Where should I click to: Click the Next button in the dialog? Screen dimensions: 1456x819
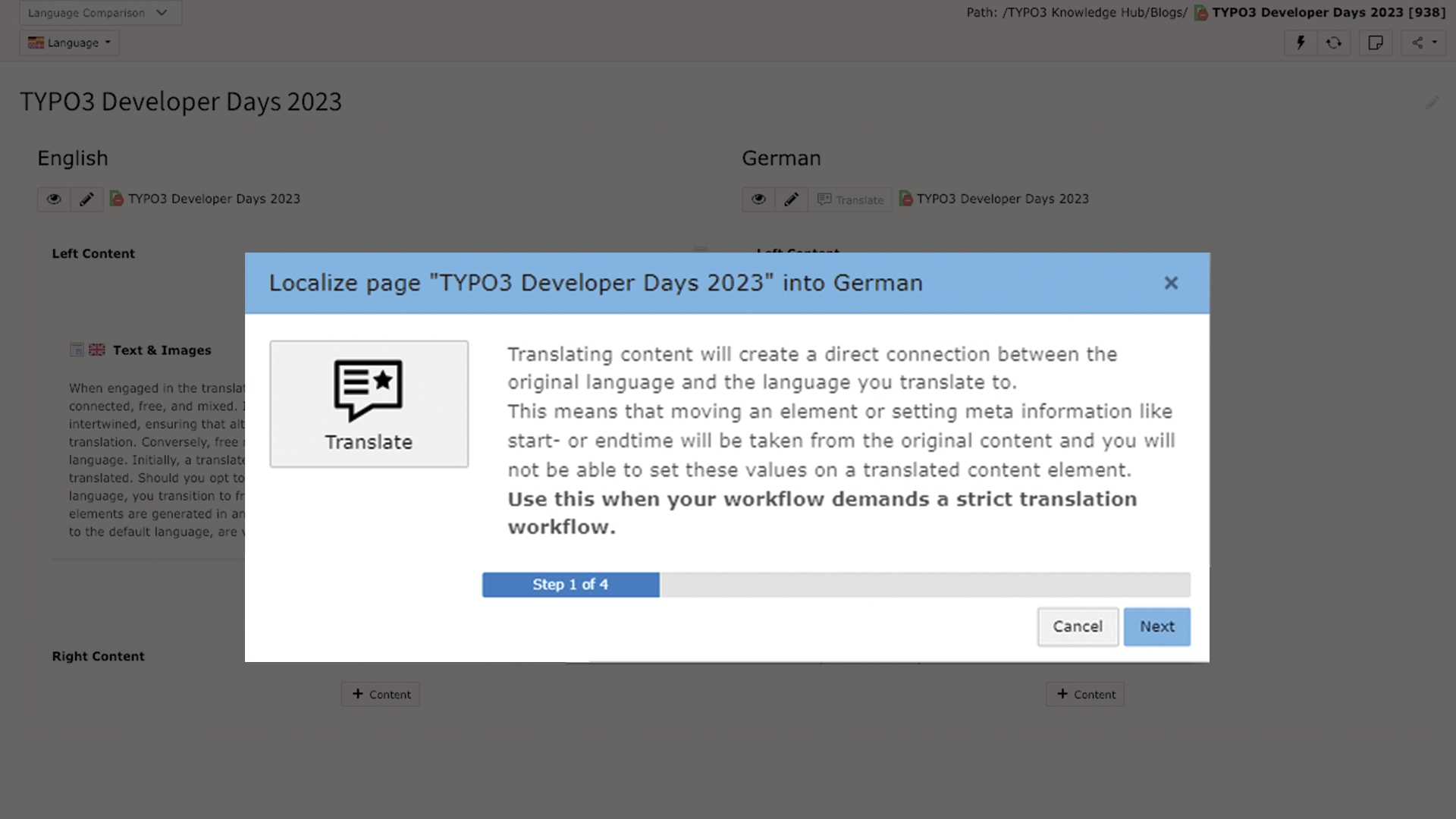click(x=1156, y=626)
